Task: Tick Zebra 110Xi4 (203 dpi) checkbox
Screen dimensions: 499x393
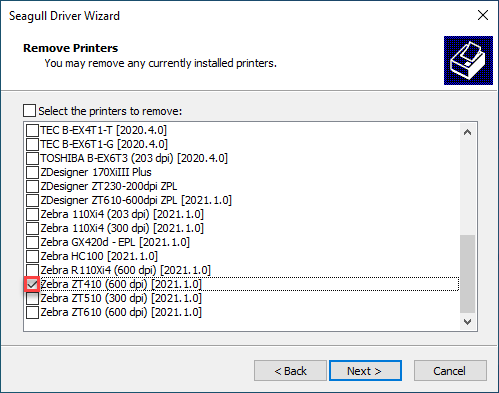Action: [32, 214]
